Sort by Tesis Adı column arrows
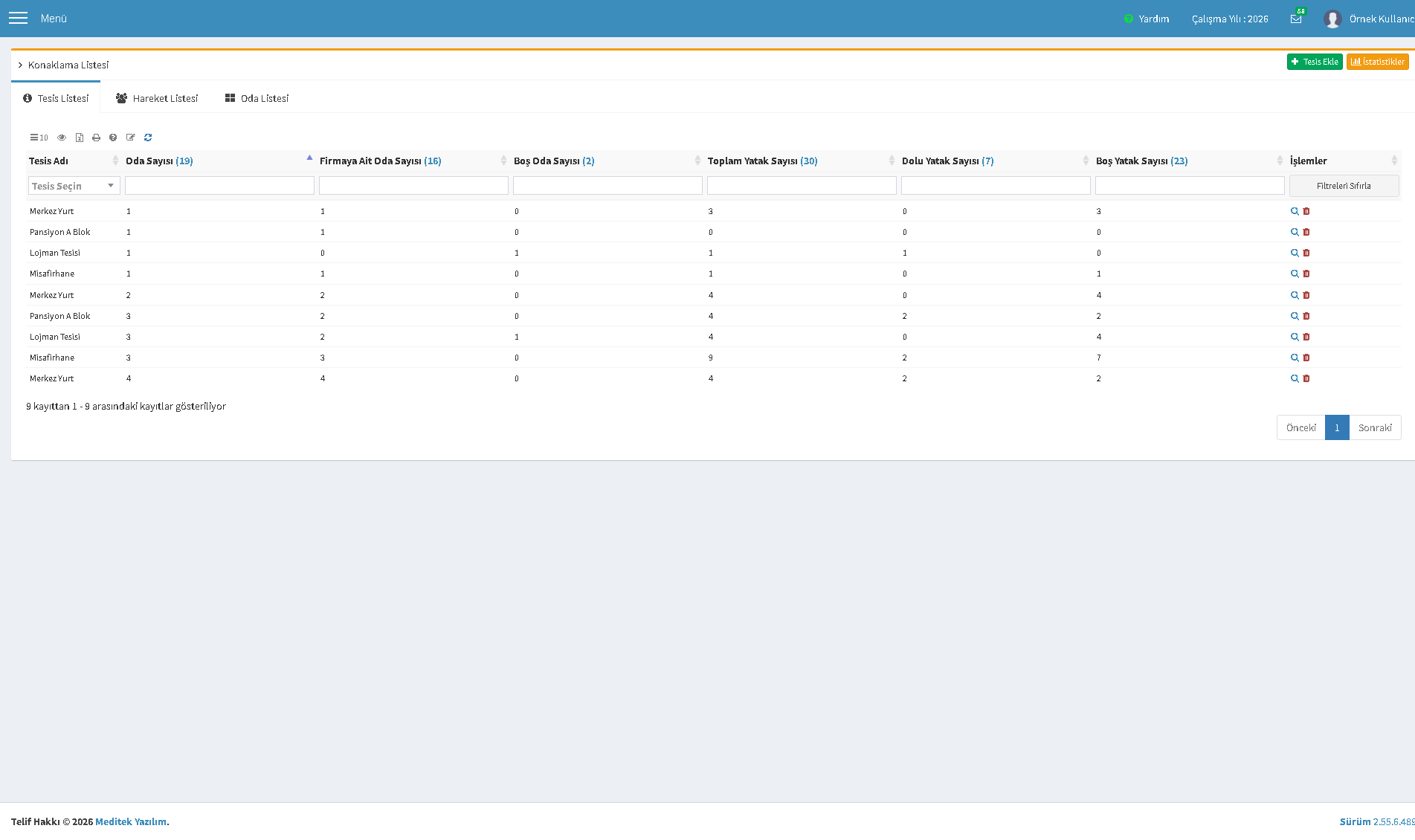The height and width of the screenshot is (840, 1415). point(115,161)
